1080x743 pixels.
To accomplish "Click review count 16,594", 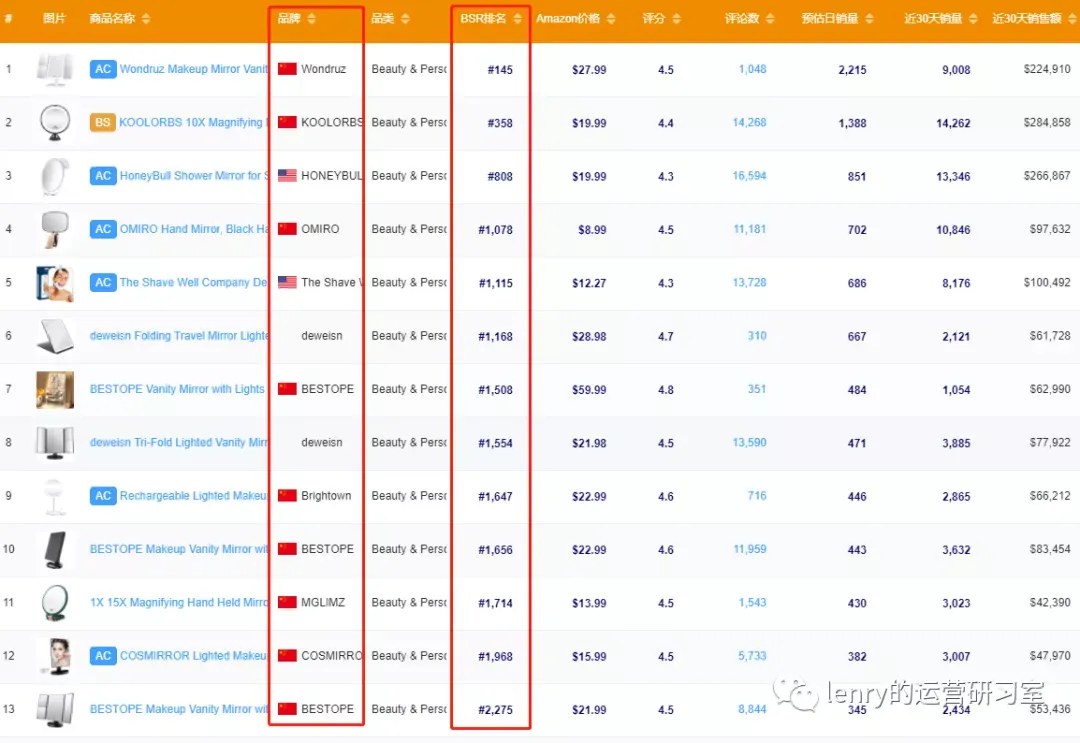I will pos(749,176).
